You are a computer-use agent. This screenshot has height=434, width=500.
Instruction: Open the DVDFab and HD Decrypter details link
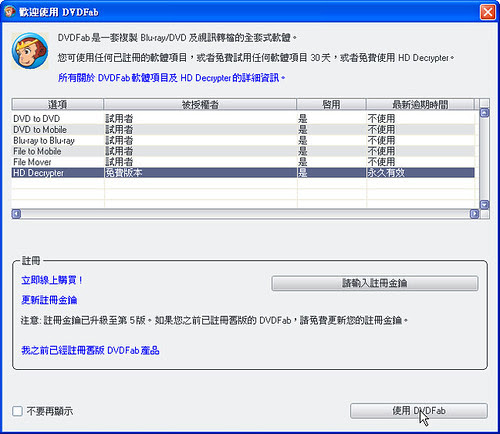(x=171, y=78)
